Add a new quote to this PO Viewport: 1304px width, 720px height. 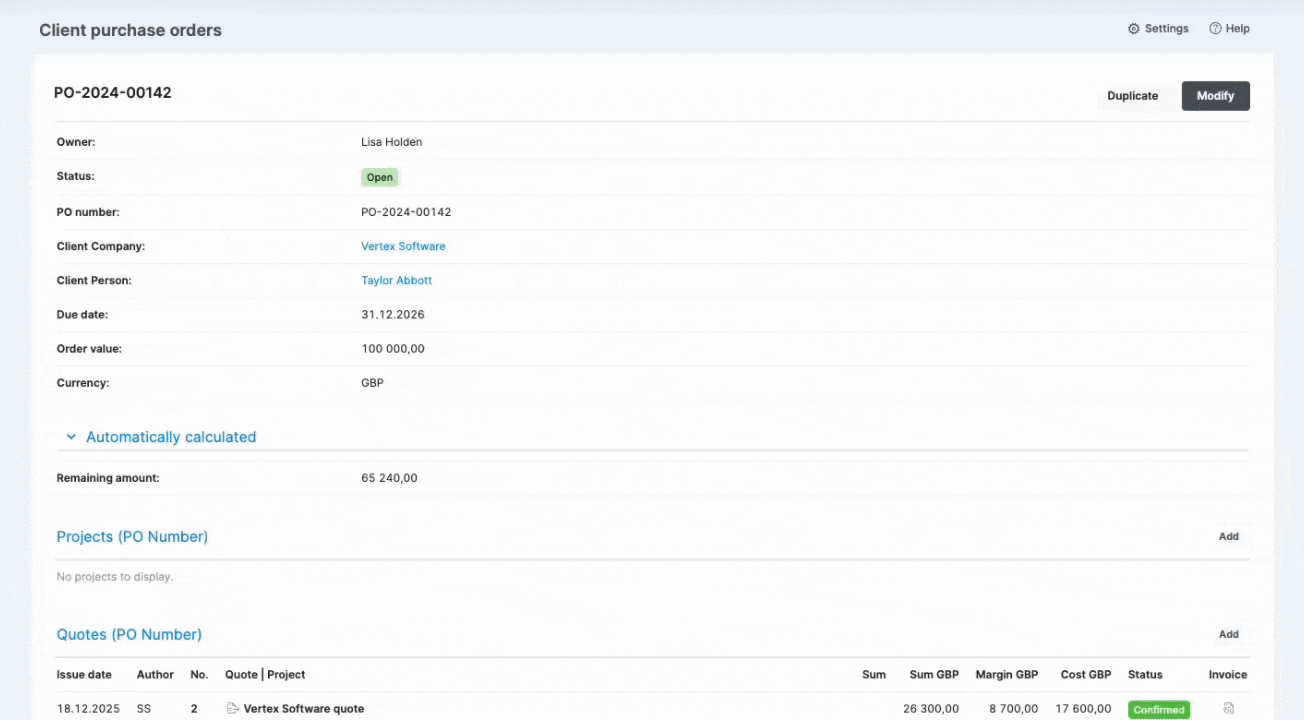click(x=1228, y=635)
